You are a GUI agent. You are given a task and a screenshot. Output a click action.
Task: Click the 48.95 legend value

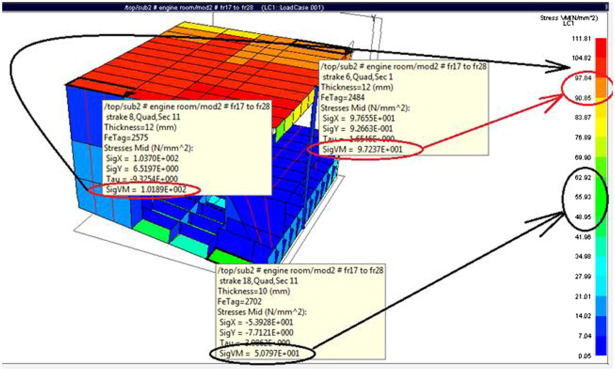pyautogui.click(x=583, y=217)
